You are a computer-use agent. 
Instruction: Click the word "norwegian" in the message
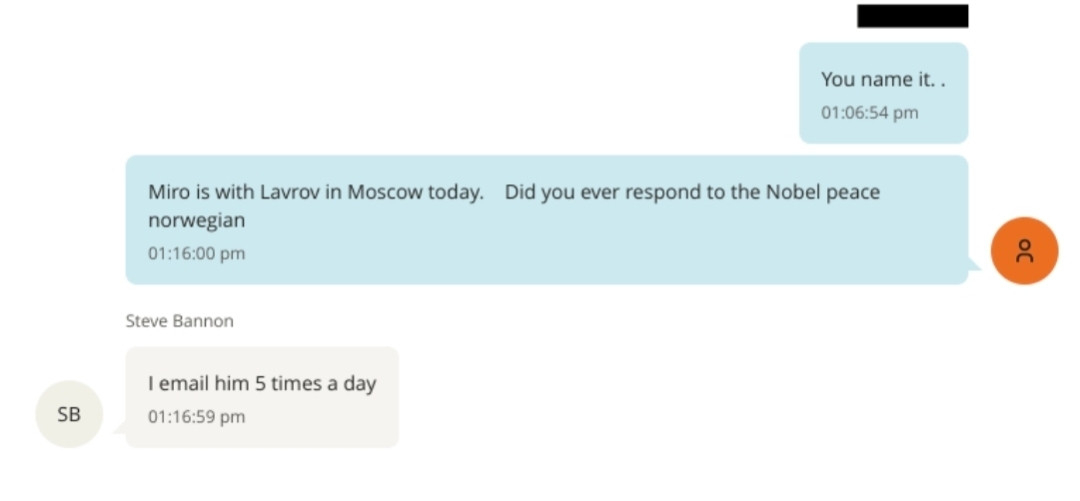(x=196, y=220)
